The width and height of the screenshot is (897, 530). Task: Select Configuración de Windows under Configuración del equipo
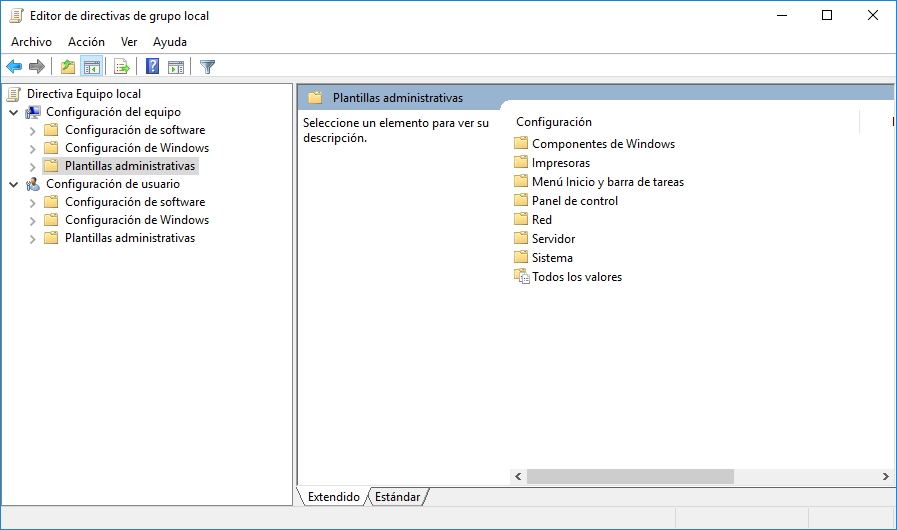(x=137, y=148)
